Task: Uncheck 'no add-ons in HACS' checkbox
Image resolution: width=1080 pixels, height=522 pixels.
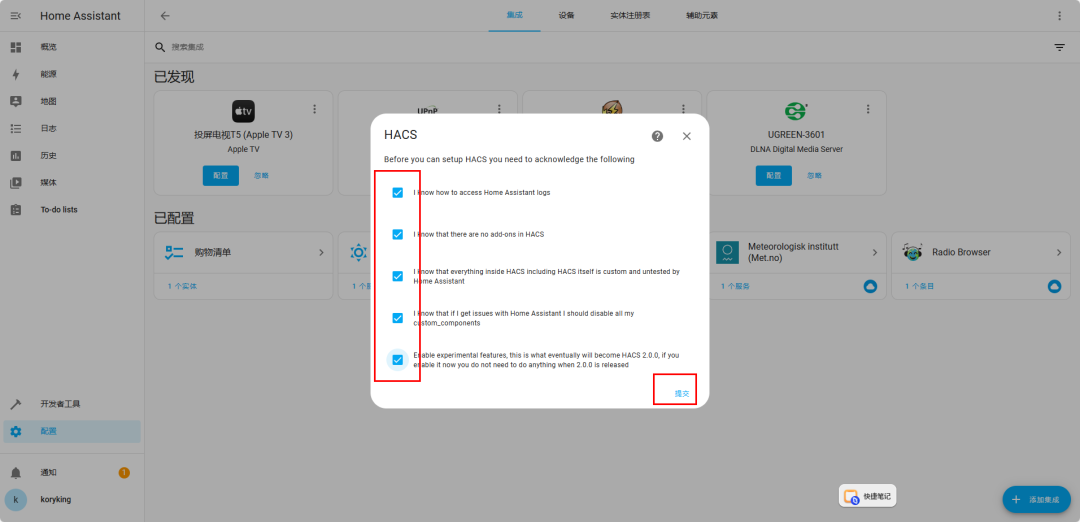Action: pyautogui.click(x=397, y=234)
